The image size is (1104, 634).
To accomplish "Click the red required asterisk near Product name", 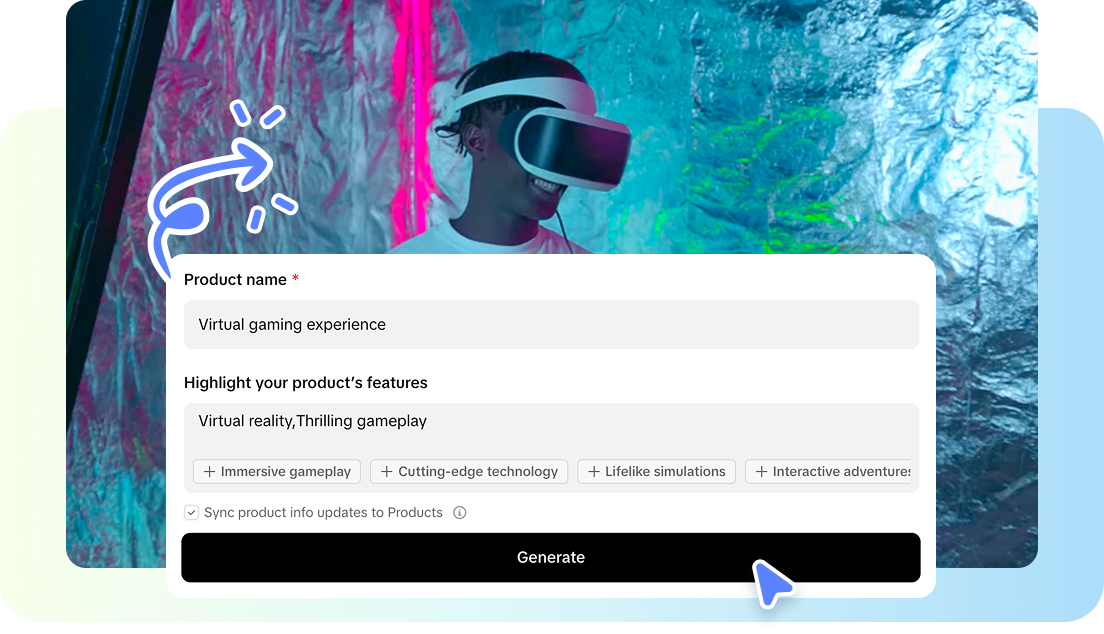I will tap(294, 279).
